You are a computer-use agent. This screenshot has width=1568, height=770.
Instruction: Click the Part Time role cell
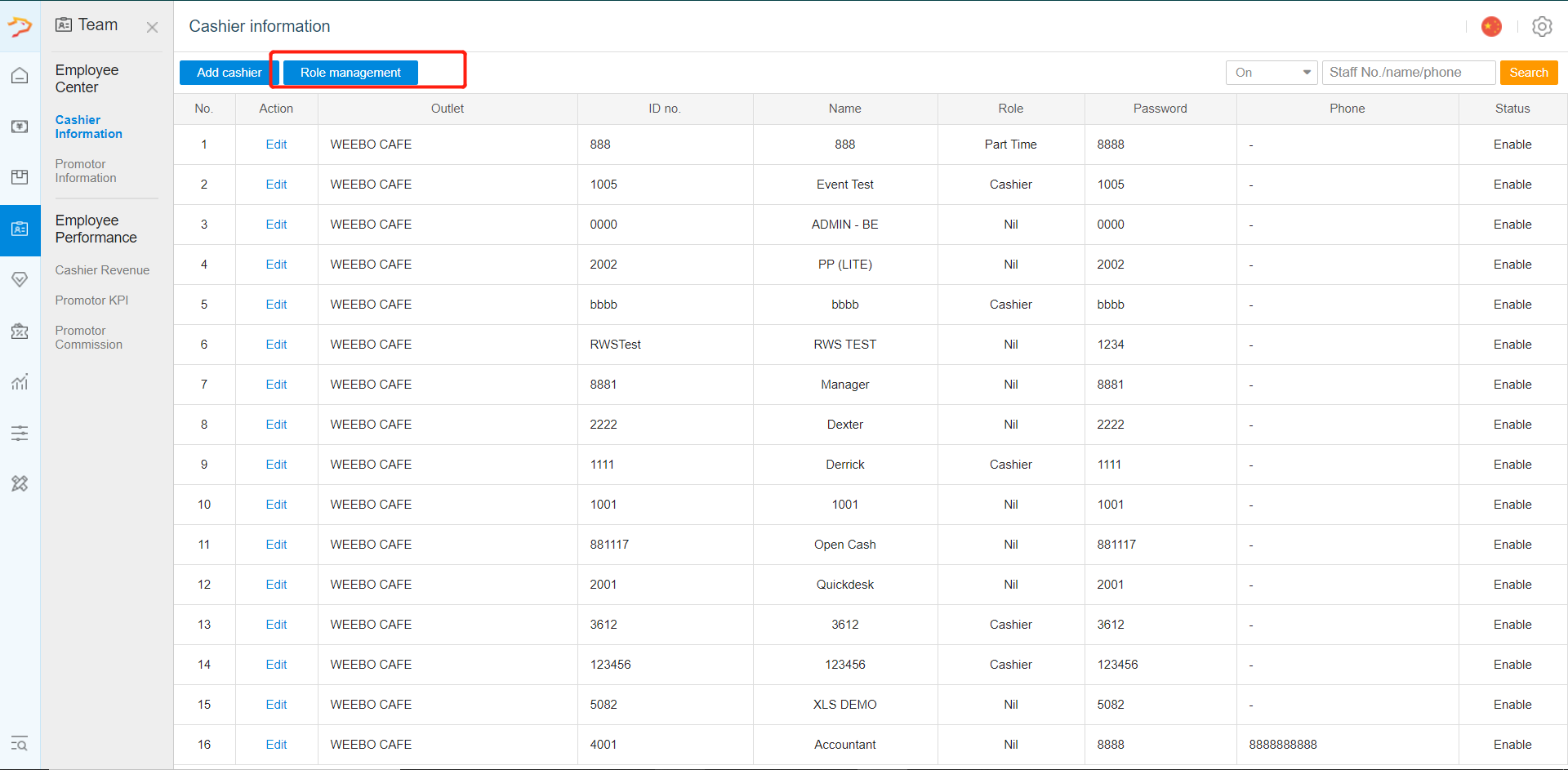pyautogui.click(x=1010, y=145)
